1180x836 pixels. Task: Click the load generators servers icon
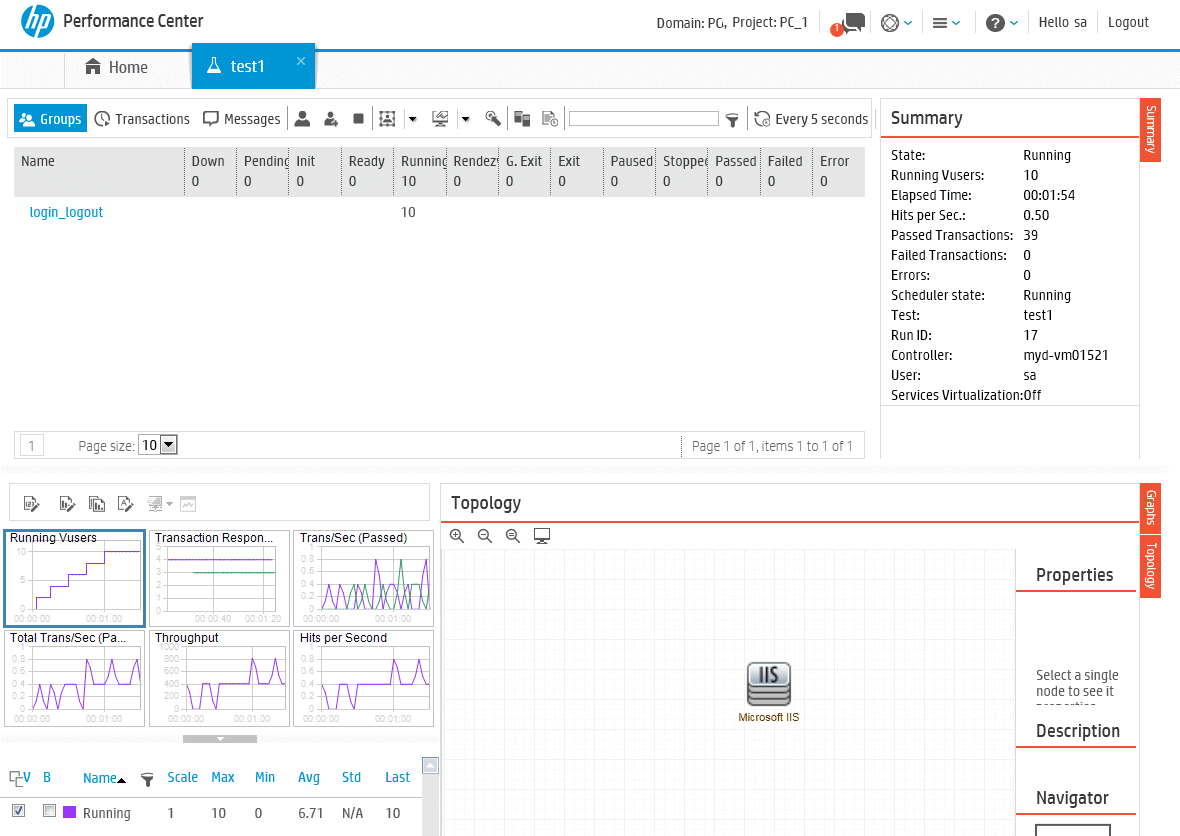[522, 119]
